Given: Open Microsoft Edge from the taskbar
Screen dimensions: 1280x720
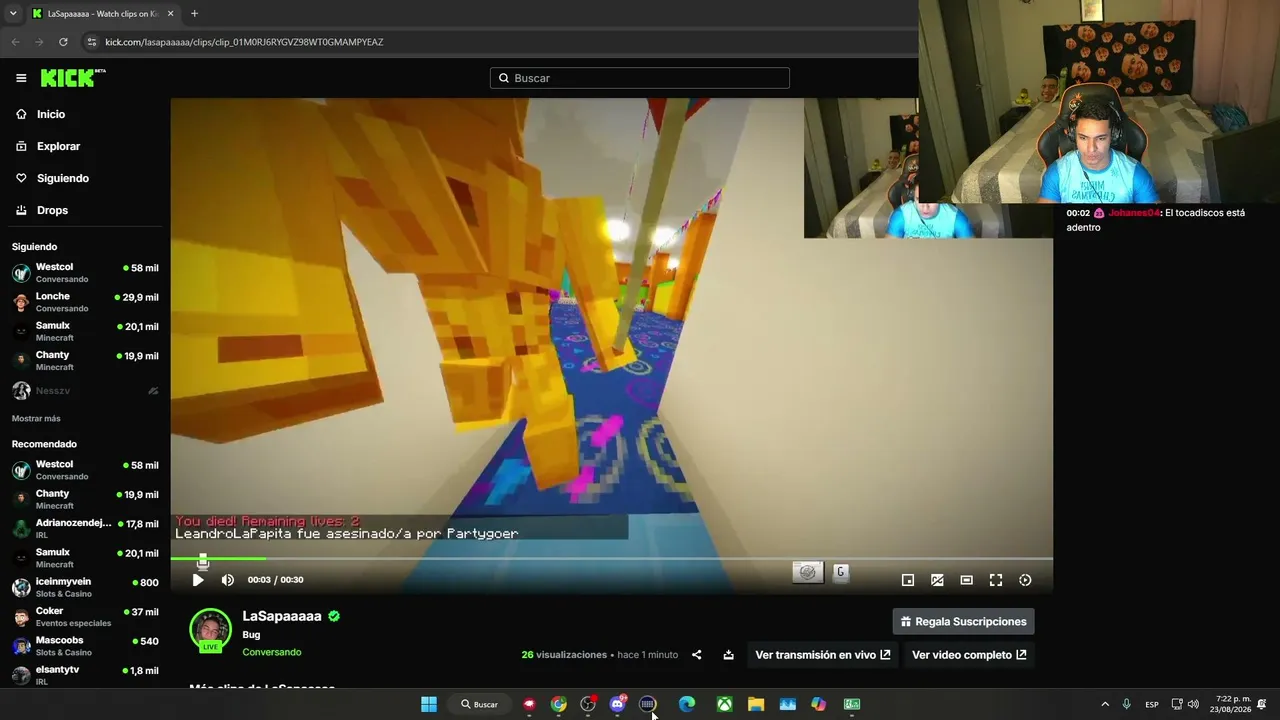Looking at the screenshot, I should coord(687,704).
